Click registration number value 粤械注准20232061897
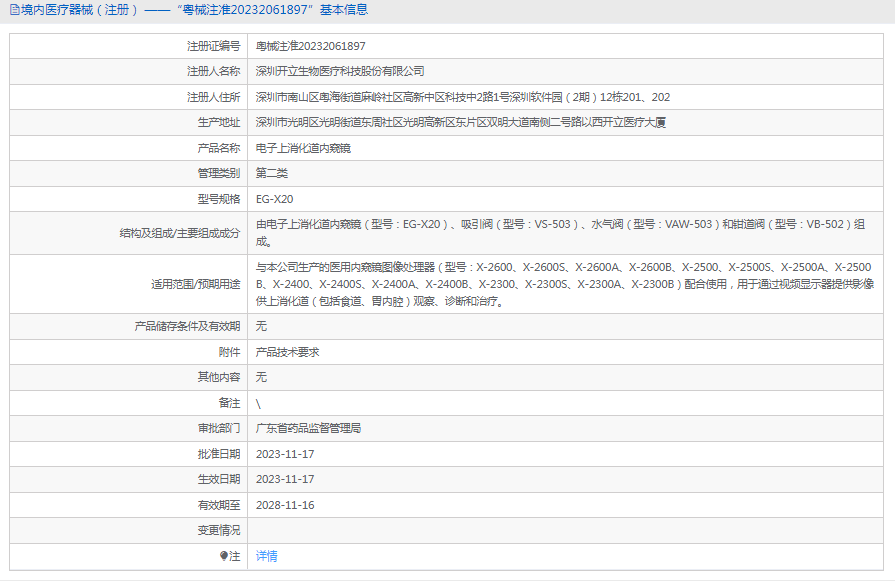This screenshot has height=581, width=895. (x=311, y=46)
